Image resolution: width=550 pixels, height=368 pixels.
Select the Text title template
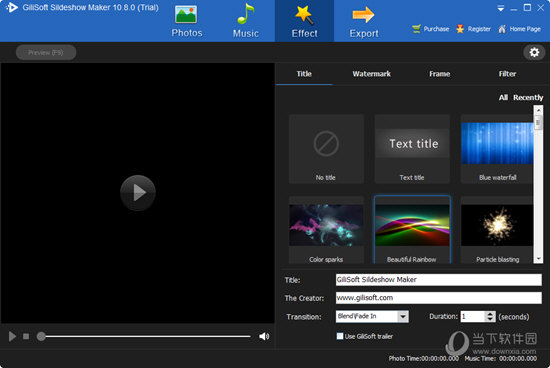(412, 149)
